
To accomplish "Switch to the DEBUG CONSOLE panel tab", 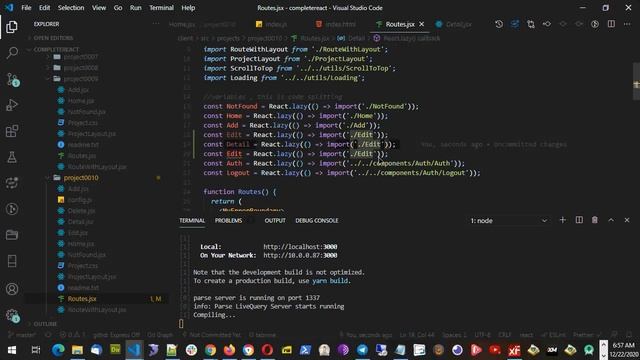I will pos(316,220).
